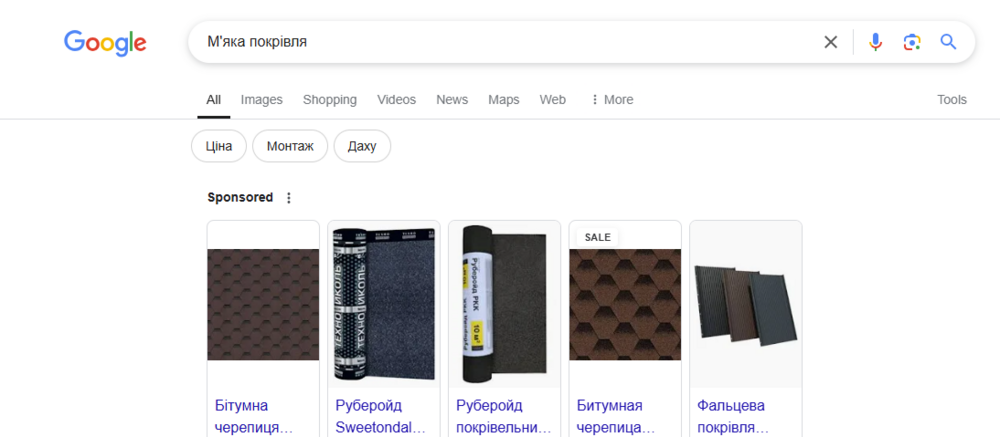Click the SALE Битумная черепица thumbnail
This screenshot has height=437, width=1000.
click(625, 304)
